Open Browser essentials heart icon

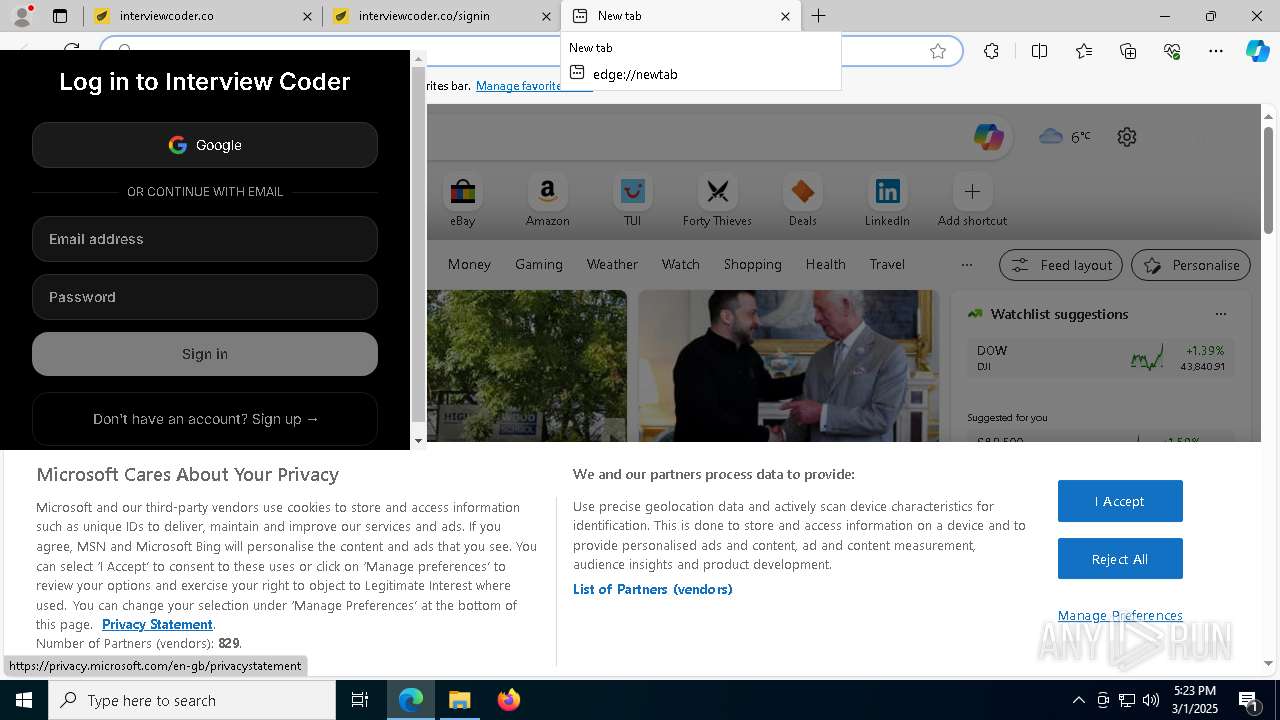[x=1172, y=51]
